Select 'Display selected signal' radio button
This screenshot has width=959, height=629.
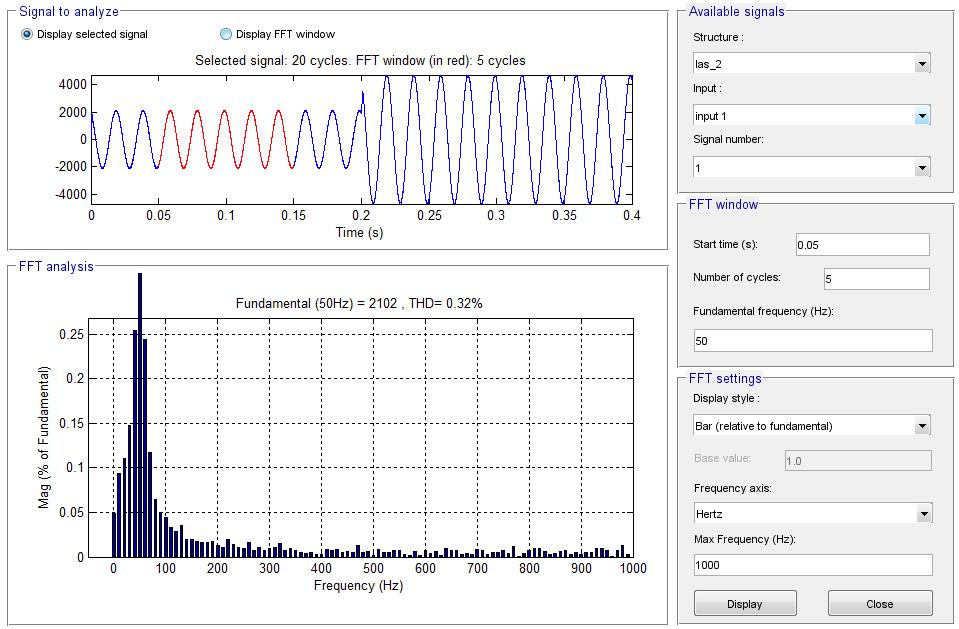[27, 34]
